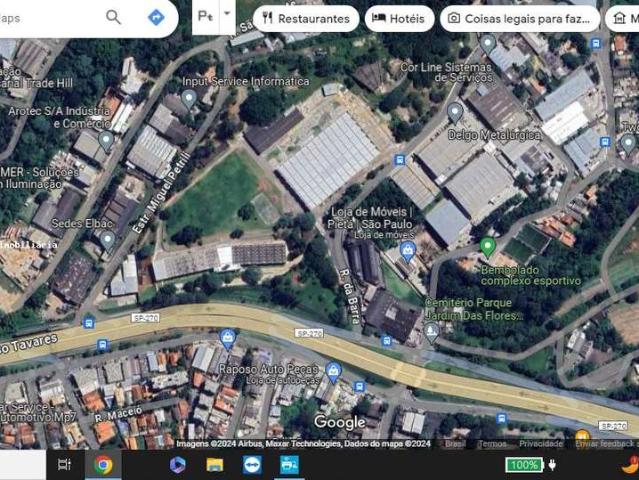Expand the input tools dropdown arrow
This screenshot has width=639, height=480.
click(x=227, y=14)
